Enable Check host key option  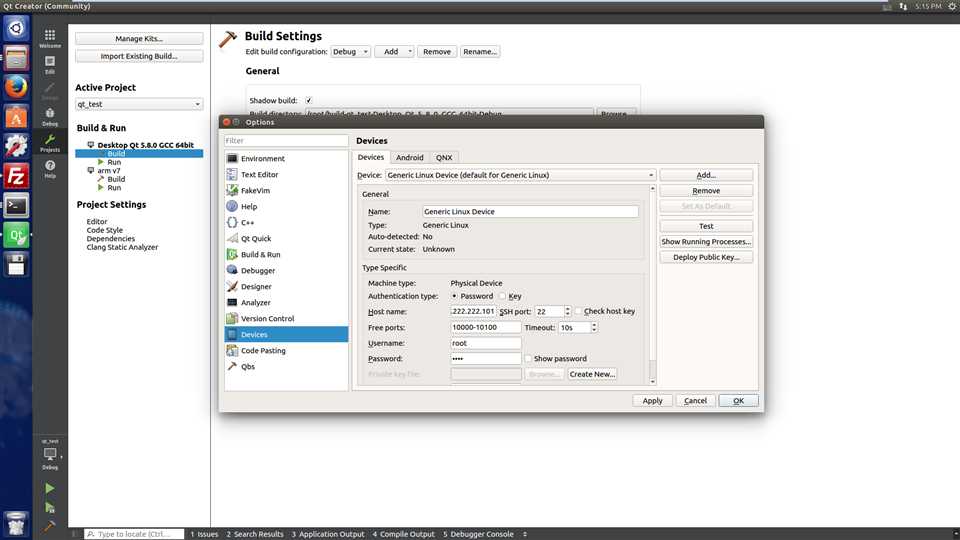pyautogui.click(x=579, y=311)
